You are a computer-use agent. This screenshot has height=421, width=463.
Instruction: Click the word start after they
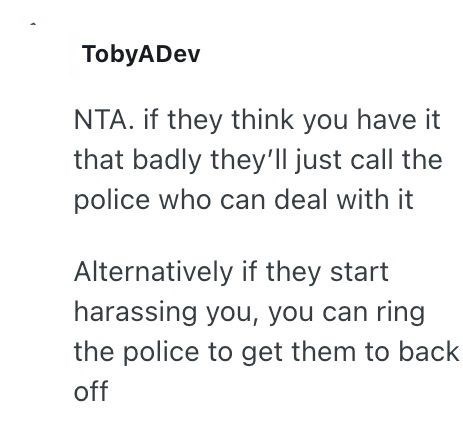(359, 273)
